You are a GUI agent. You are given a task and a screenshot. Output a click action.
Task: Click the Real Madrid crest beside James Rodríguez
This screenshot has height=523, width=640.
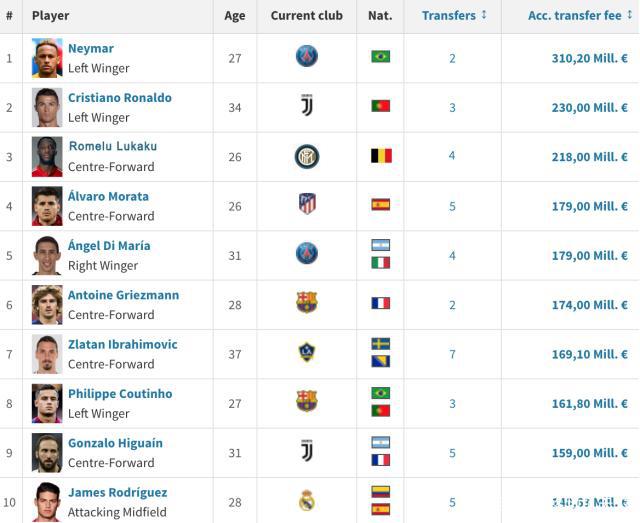tap(307, 500)
